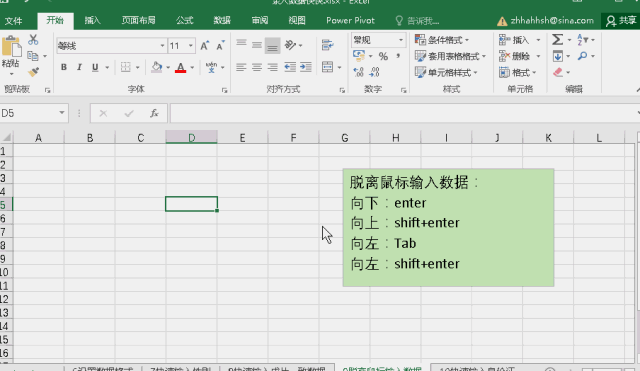Open the Power Pivot tab

(x=350, y=20)
